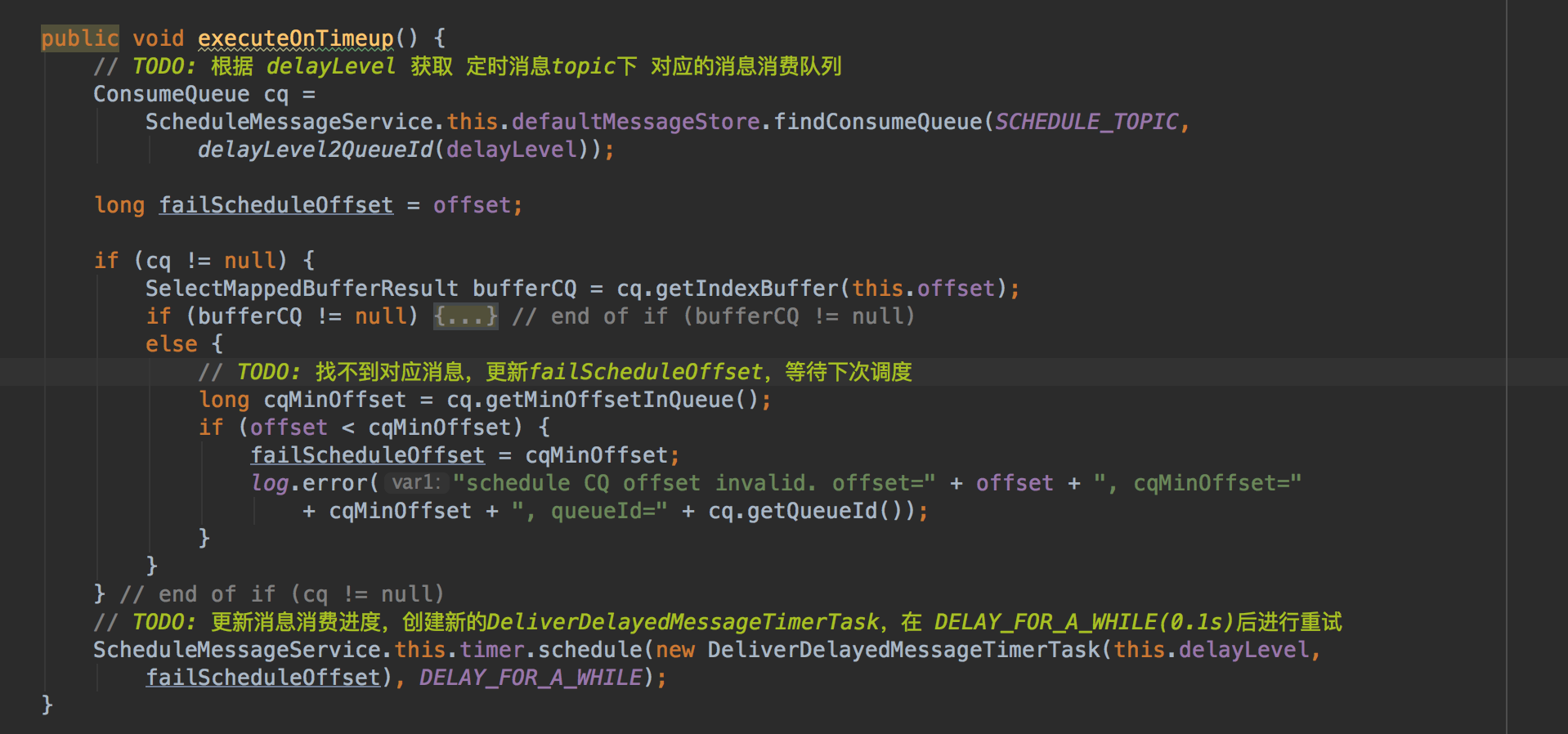This screenshot has width=1568, height=734.
Task: Click the executeOnTimeup method name
Action: [x=296, y=38]
